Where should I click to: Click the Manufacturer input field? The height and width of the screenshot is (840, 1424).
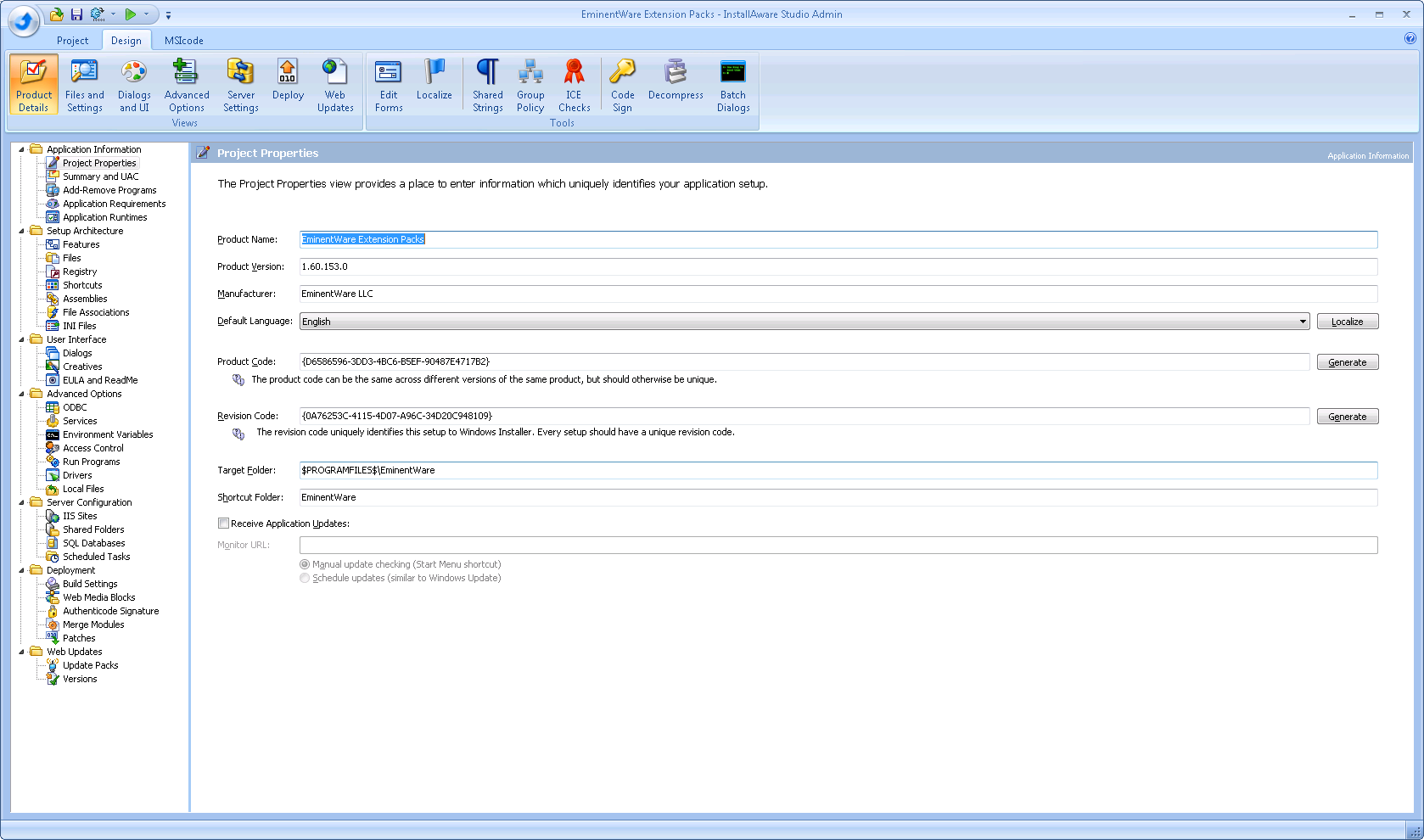click(x=838, y=294)
